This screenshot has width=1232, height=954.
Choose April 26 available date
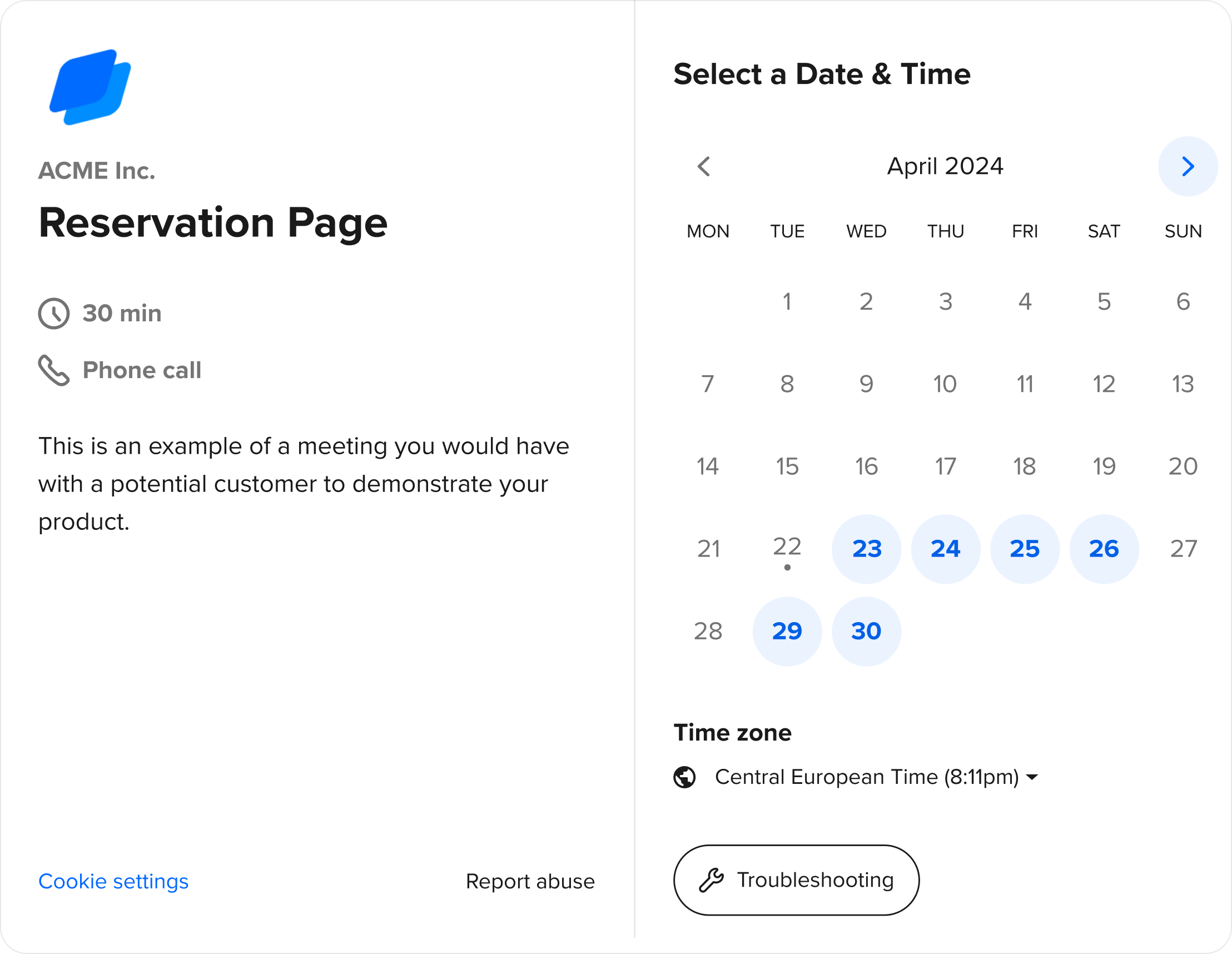click(x=1104, y=549)
